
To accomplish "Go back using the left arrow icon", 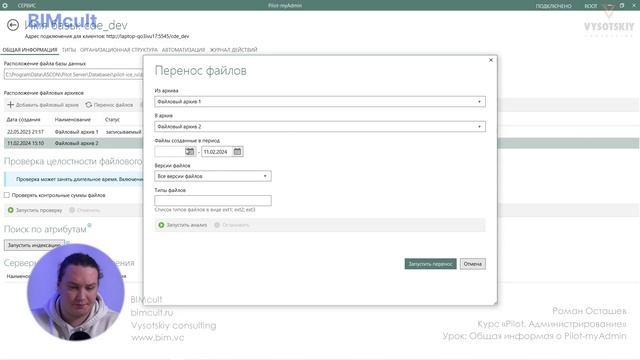I will pos(13,25).
